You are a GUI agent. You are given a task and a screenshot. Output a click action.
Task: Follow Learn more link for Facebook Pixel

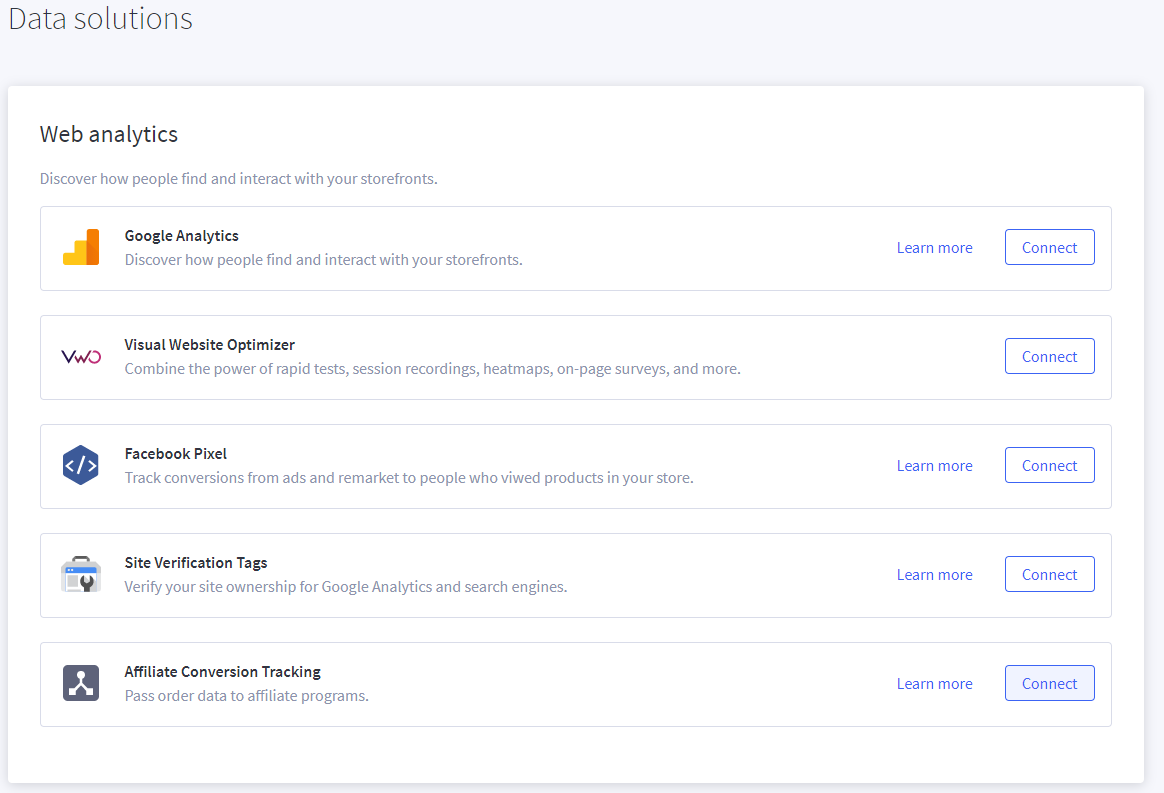(934, 466)
